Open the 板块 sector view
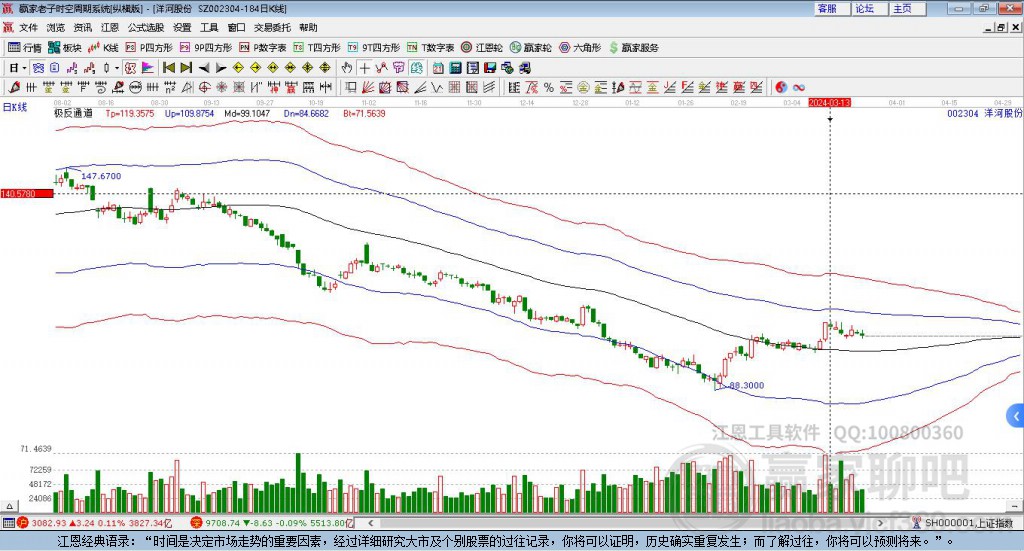Viewport: 1024px width, 551px height. click(65, 48)
